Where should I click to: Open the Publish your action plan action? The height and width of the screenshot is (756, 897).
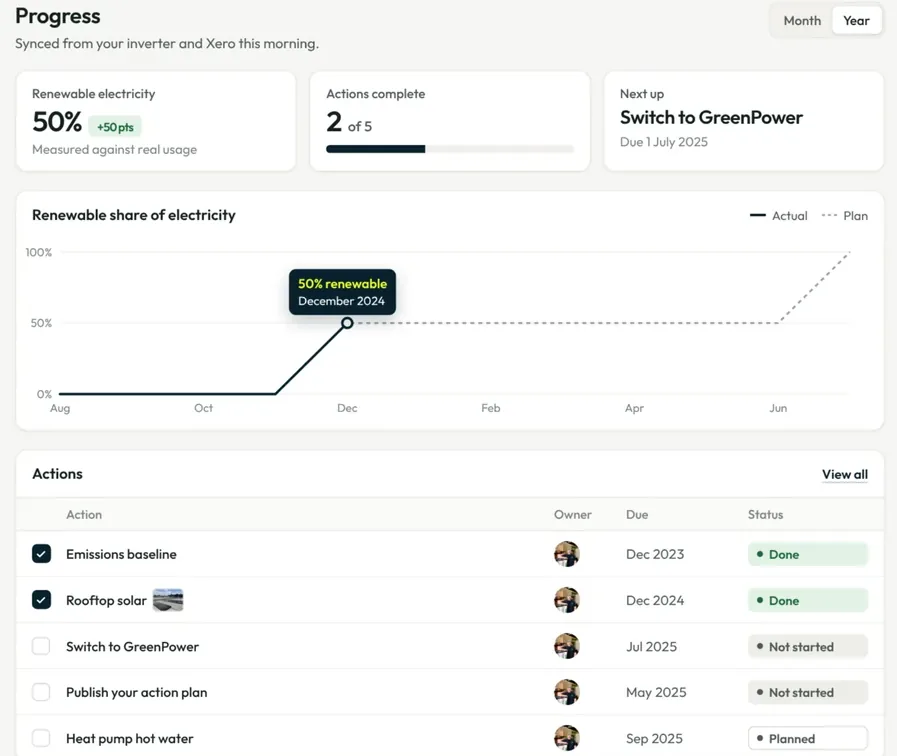137,693
